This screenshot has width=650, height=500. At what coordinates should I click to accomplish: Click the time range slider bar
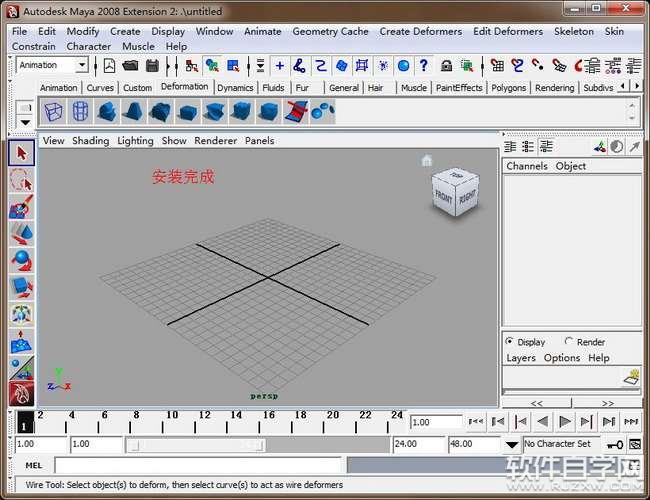click(196, 446)
